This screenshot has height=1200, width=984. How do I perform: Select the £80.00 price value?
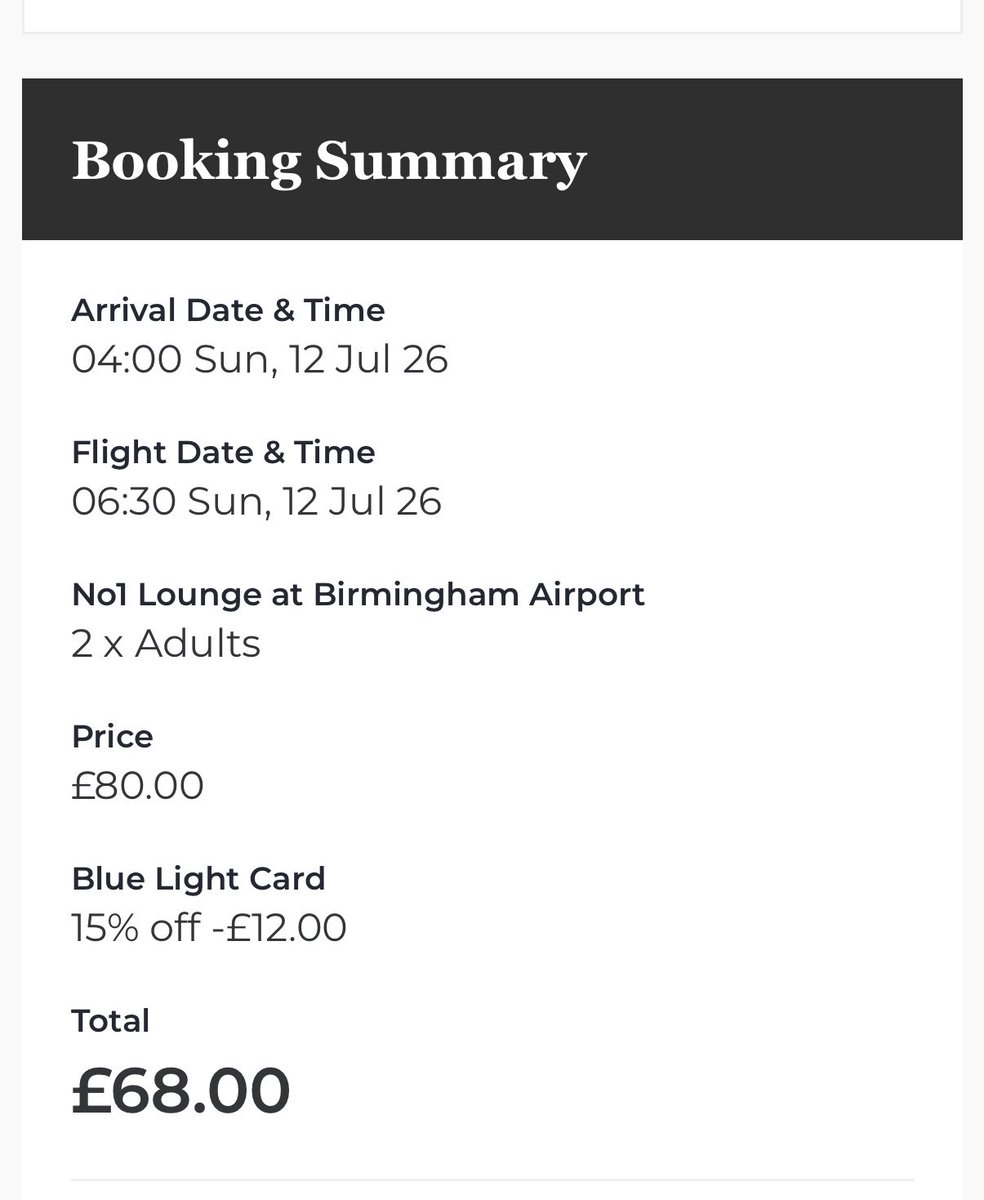click(138, 786)
